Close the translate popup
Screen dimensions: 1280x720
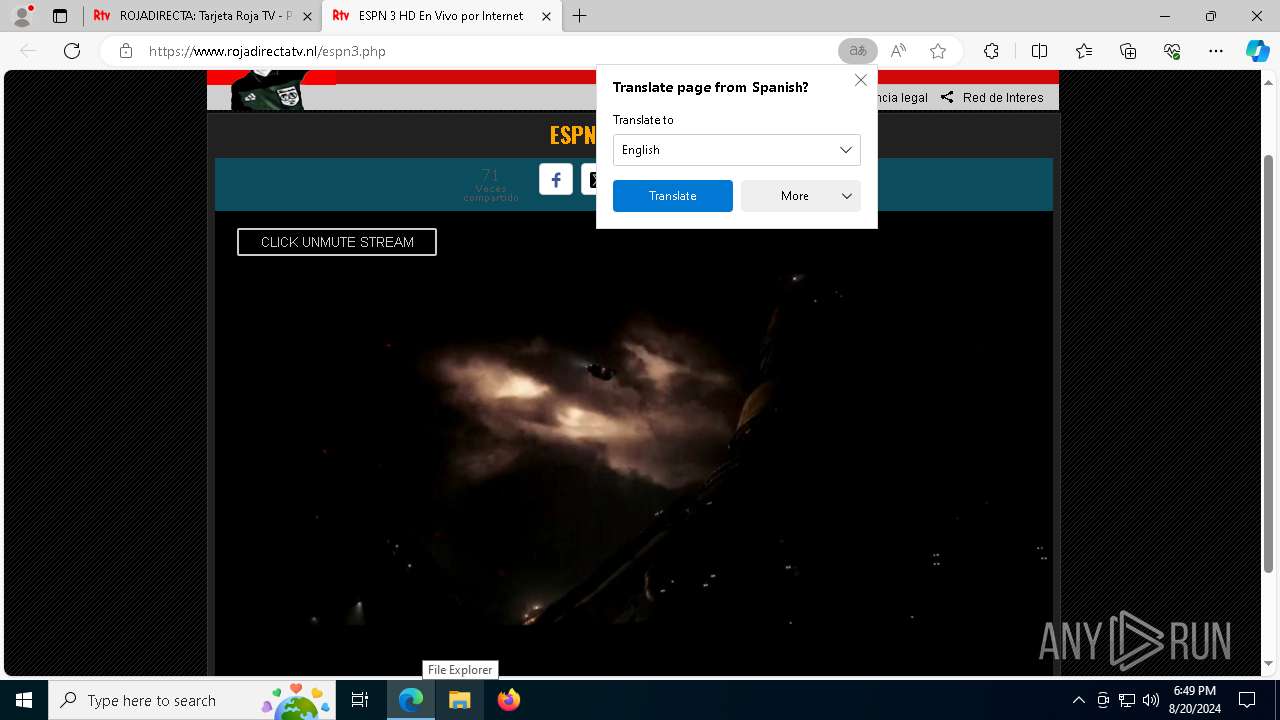click(860, 80)
